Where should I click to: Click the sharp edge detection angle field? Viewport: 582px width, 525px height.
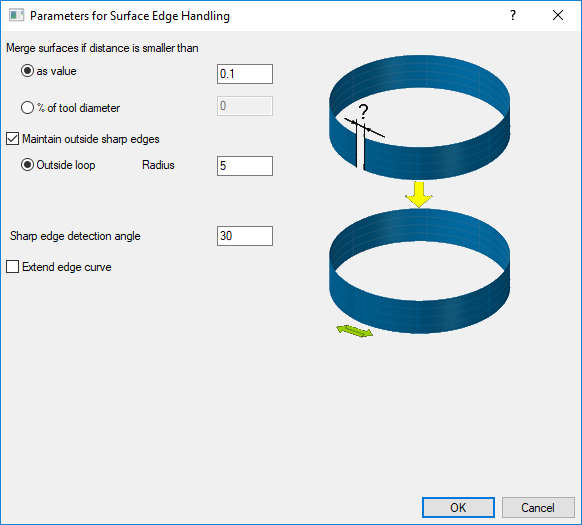(x=245, y=236)
